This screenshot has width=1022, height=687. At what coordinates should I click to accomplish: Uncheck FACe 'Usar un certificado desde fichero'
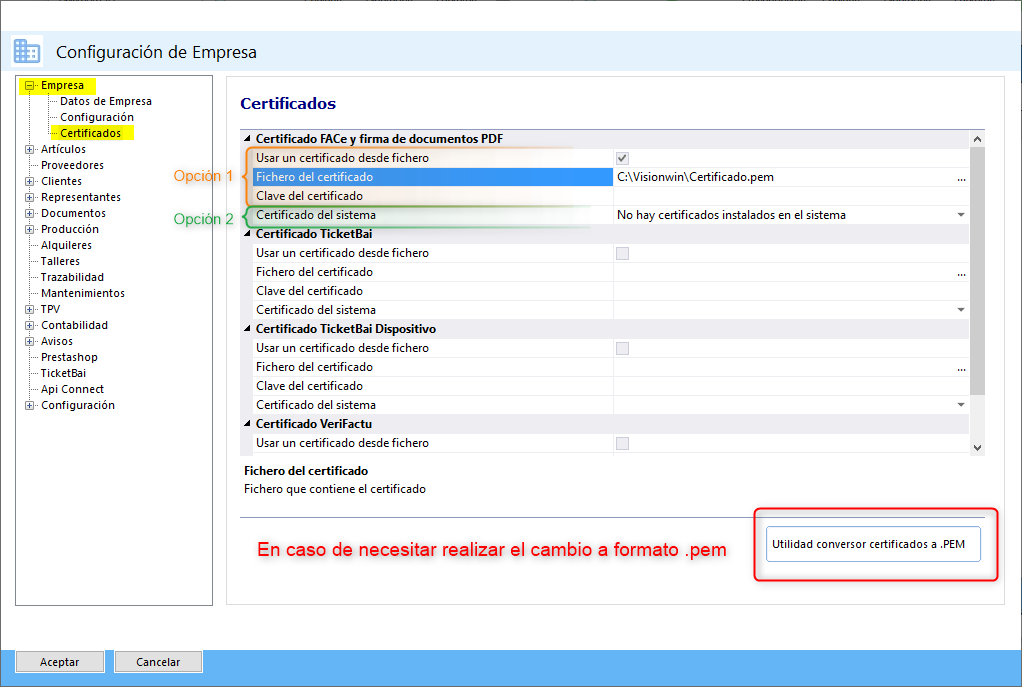click(622, 158)
